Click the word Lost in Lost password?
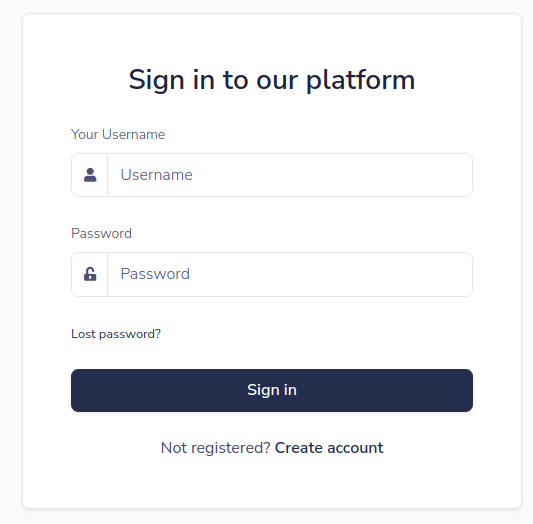Image resolution: width=533 pixels, height=524 pixels. click(x=83, y=334)
